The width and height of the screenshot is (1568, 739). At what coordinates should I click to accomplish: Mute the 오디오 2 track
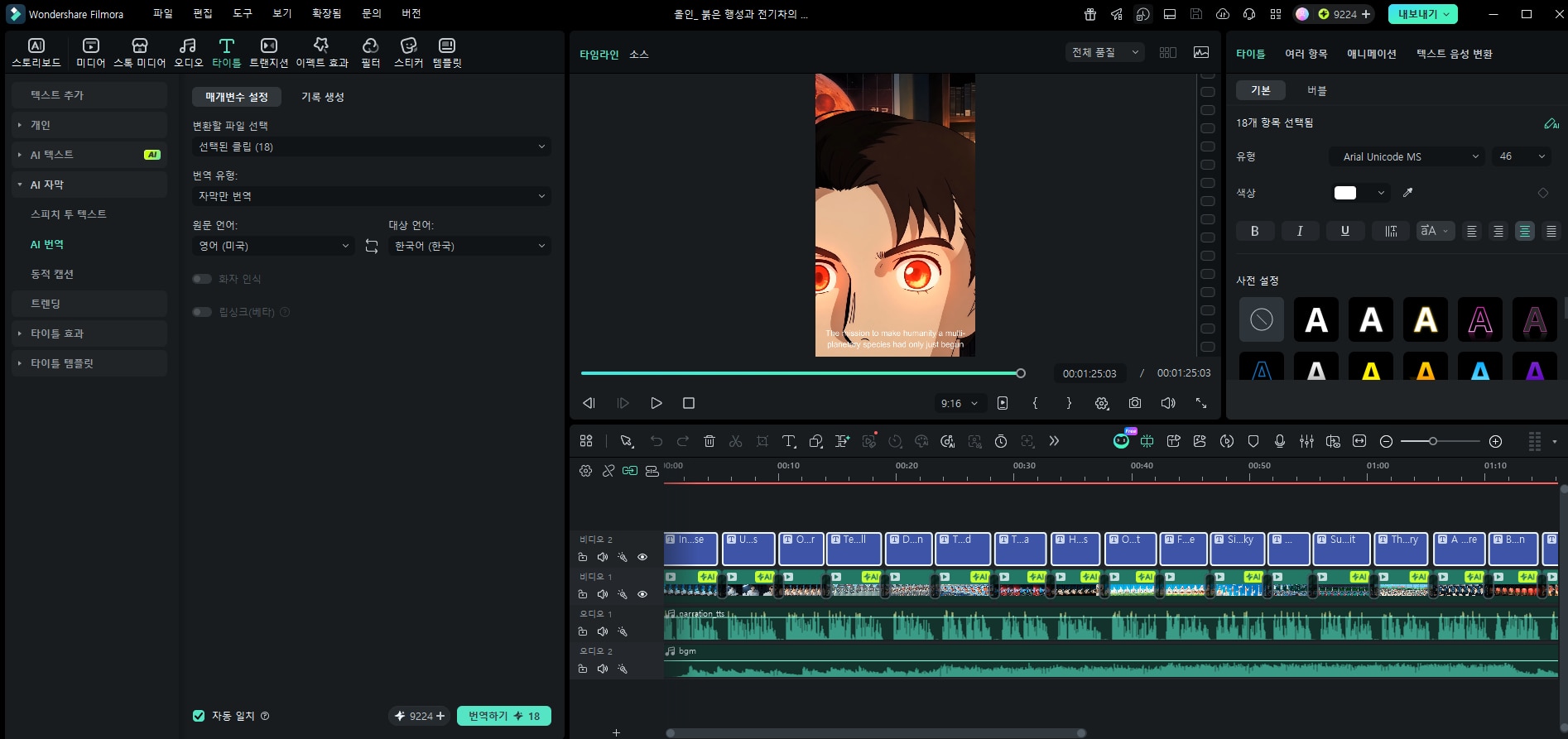coord(603,669)
